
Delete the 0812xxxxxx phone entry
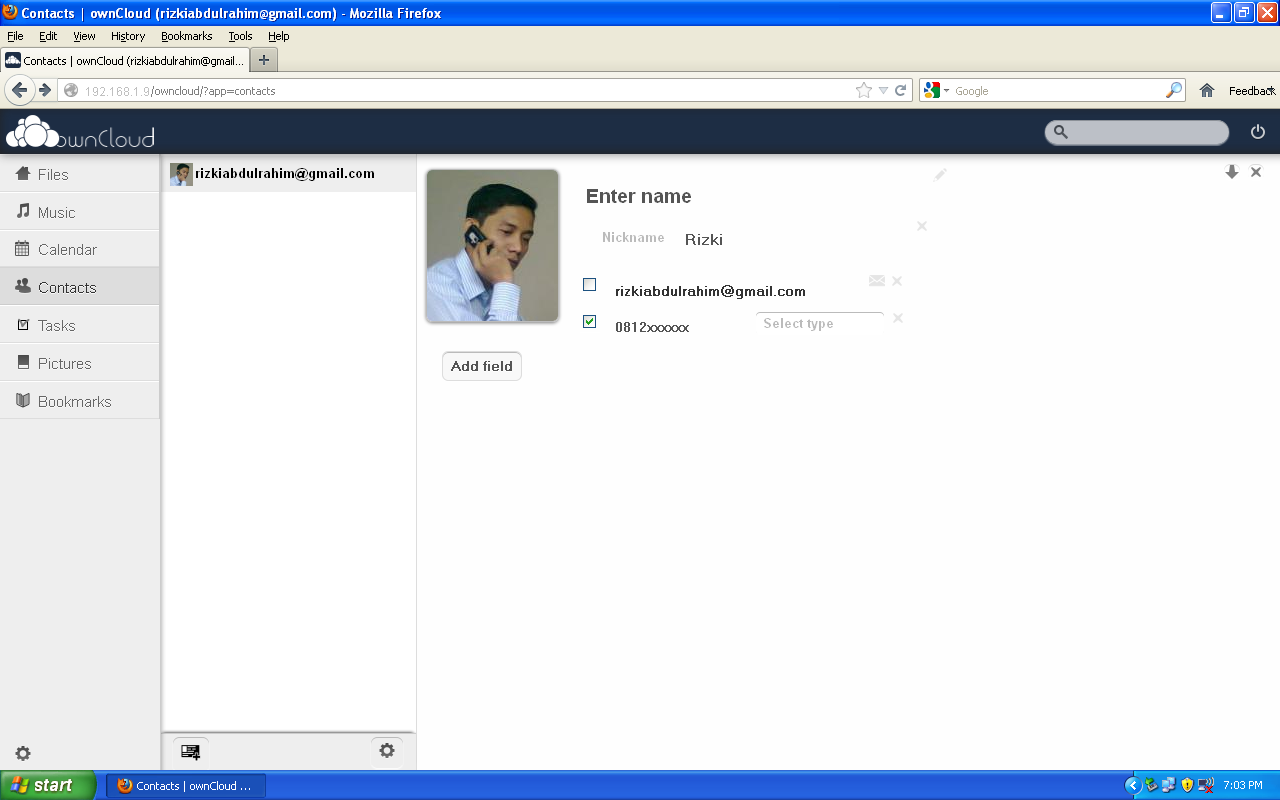(898, 318)
